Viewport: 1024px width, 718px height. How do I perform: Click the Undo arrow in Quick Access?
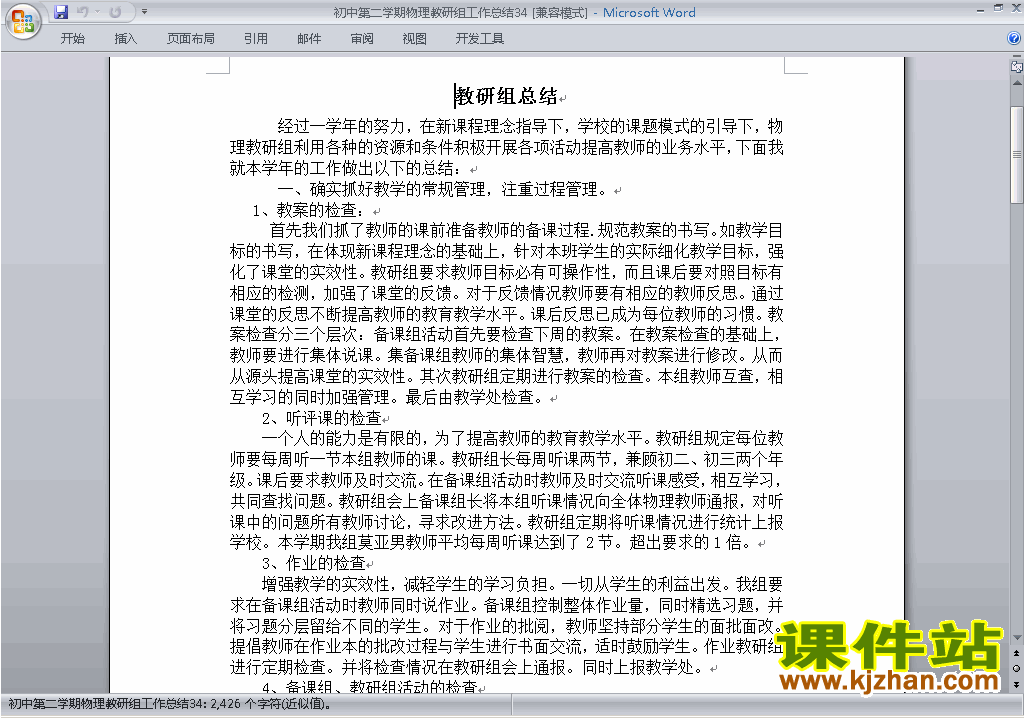coord(82,12)
